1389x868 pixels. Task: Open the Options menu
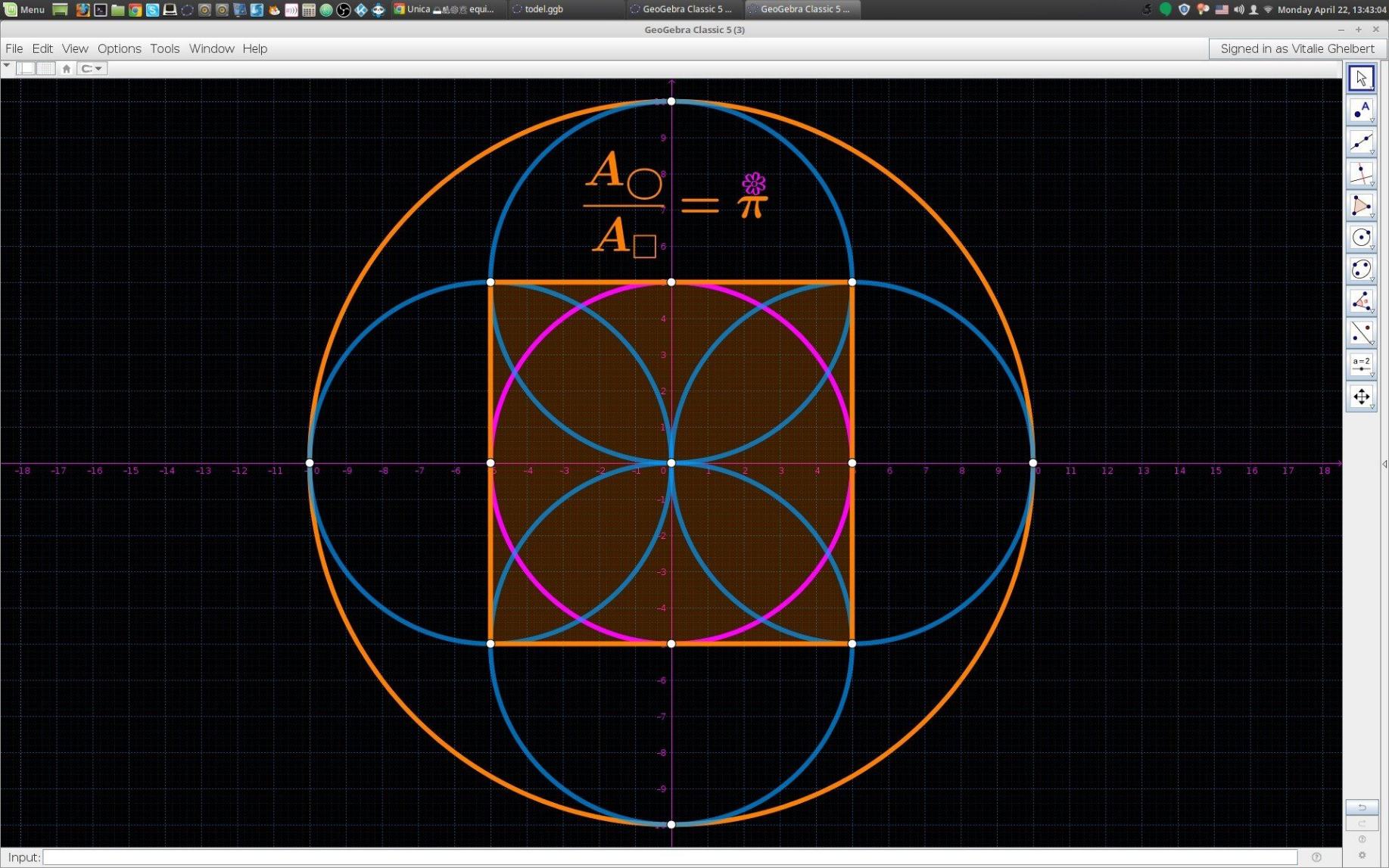click(x=120, y=48)
